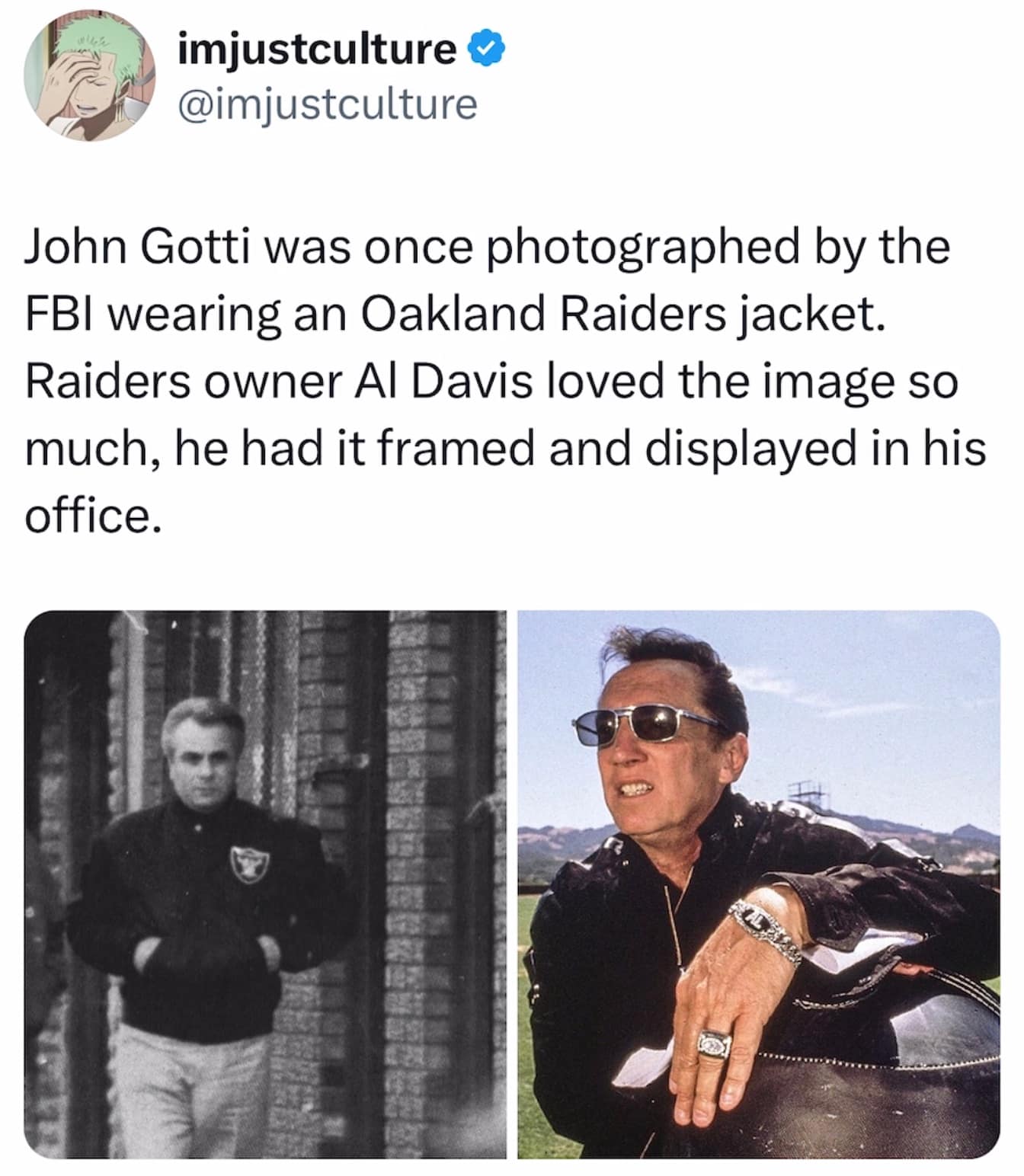
Task: Click the Raiders shield logo on jacket
Action: (249, 863)
